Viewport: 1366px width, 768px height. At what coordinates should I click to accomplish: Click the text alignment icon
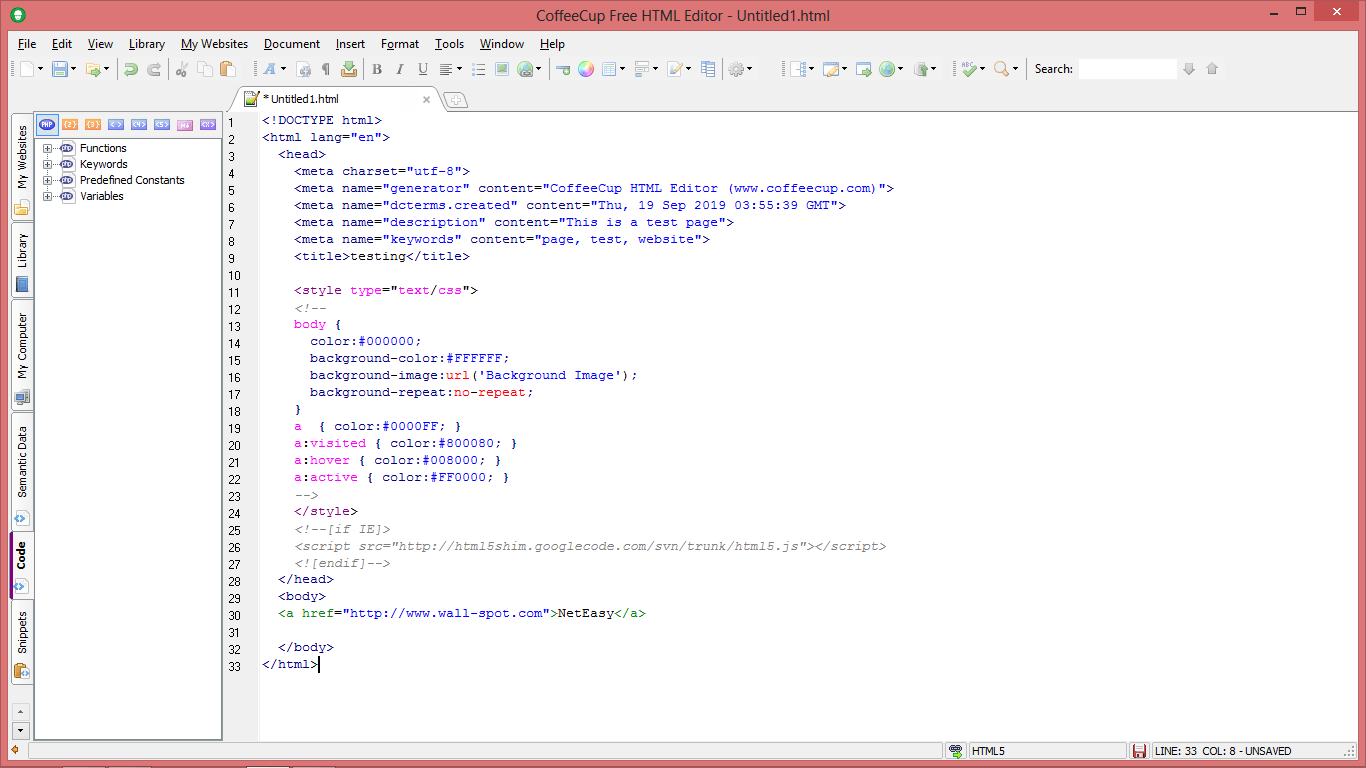(x=445, y=69)
